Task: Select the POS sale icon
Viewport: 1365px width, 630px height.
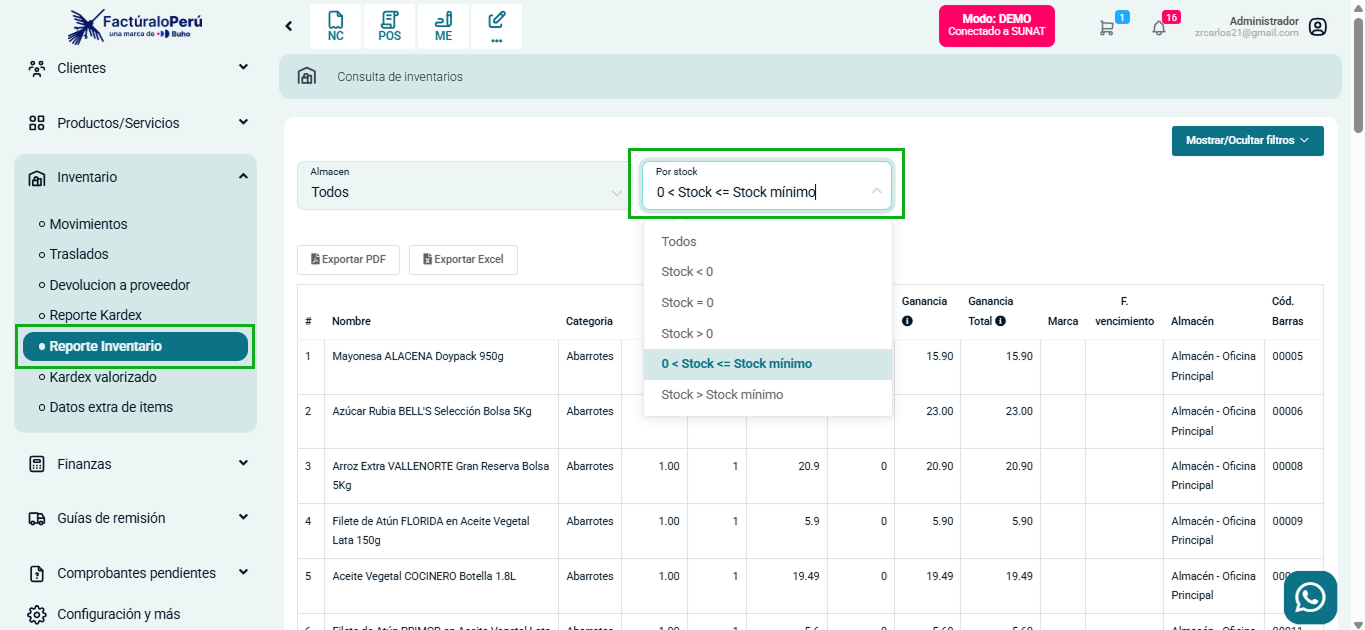Action: [x=389, y=25]
